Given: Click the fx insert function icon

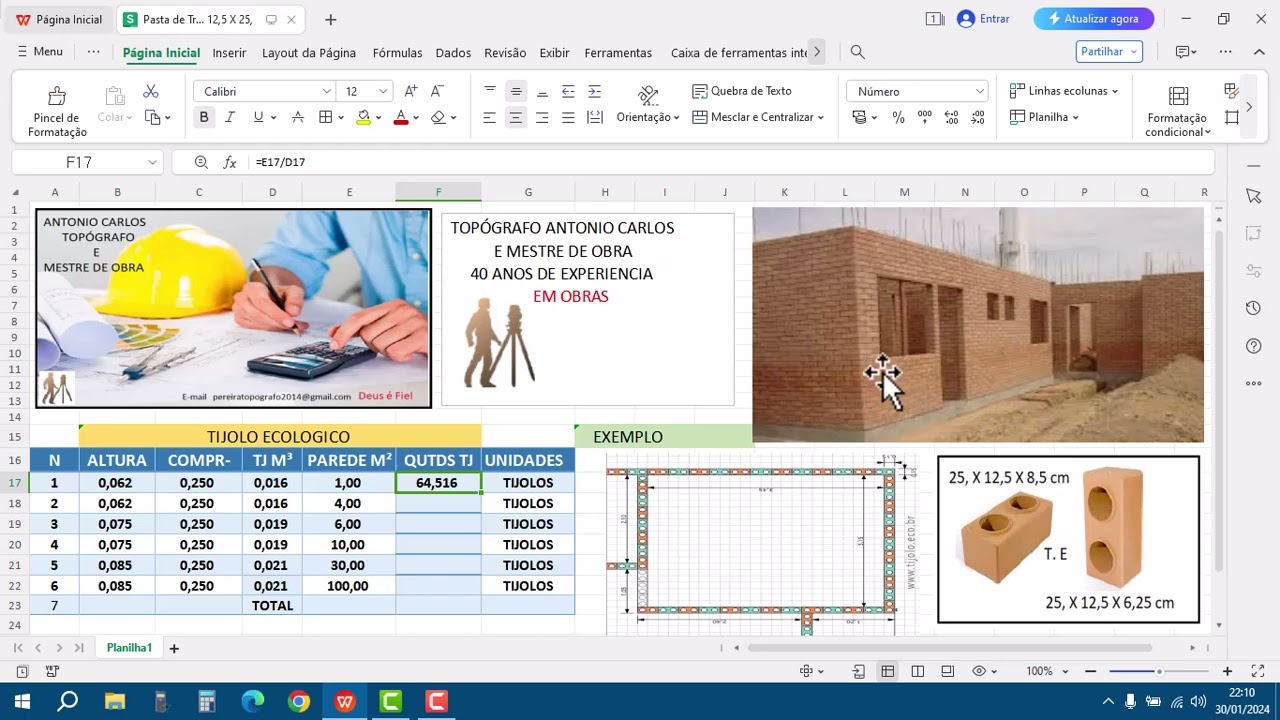Looking at the screenshot, I should click(230, 162).
